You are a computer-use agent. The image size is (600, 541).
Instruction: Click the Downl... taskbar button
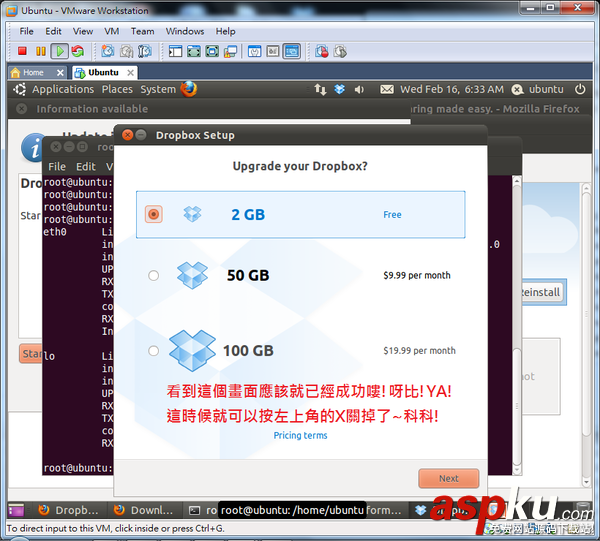[143, 510]
